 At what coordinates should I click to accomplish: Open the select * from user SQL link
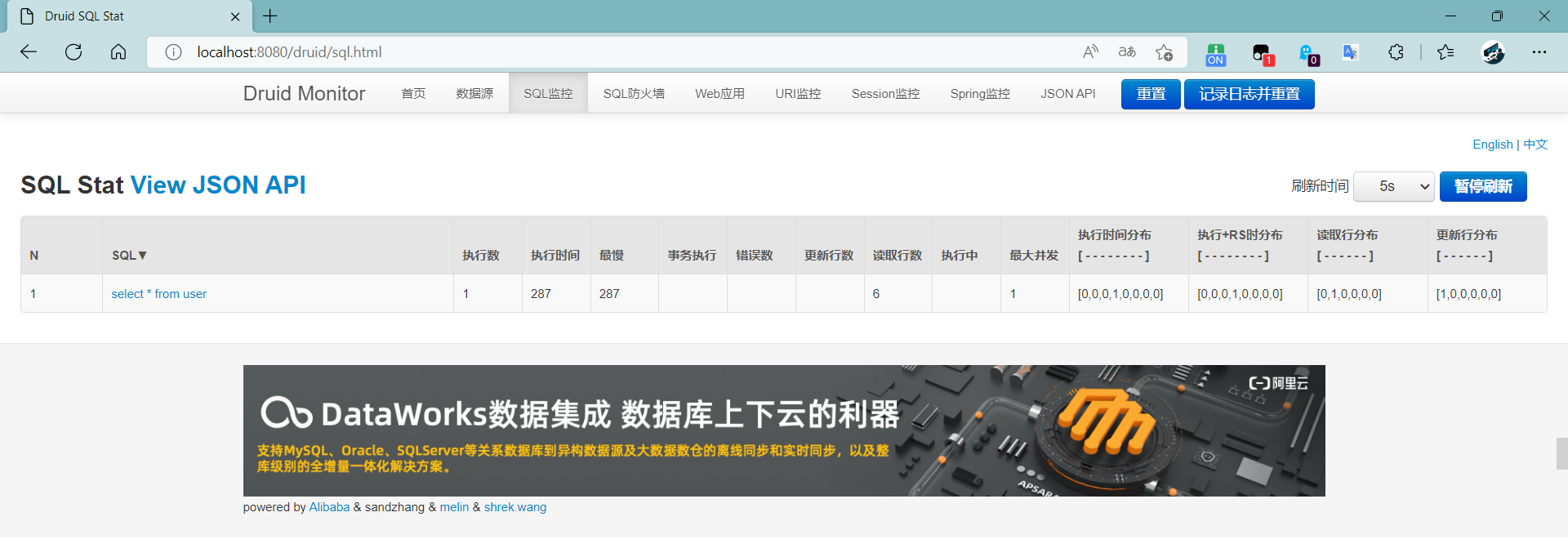(159, 294)
